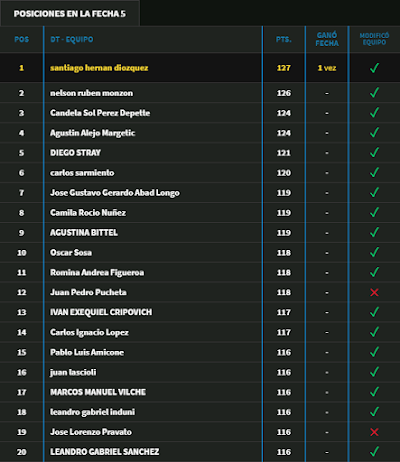Viewport: 400px width, 462px height.
Task: Click green check for Agustin Alejo Margetic
Action: coord(374,132)
